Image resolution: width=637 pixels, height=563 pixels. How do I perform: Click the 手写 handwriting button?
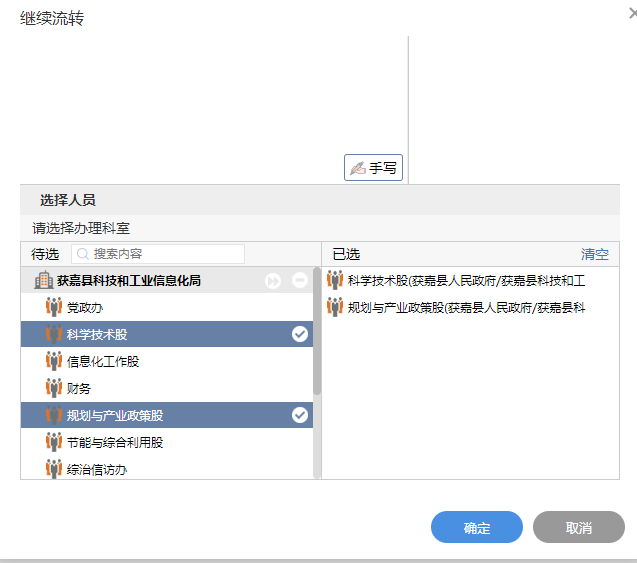pos(373,168)
